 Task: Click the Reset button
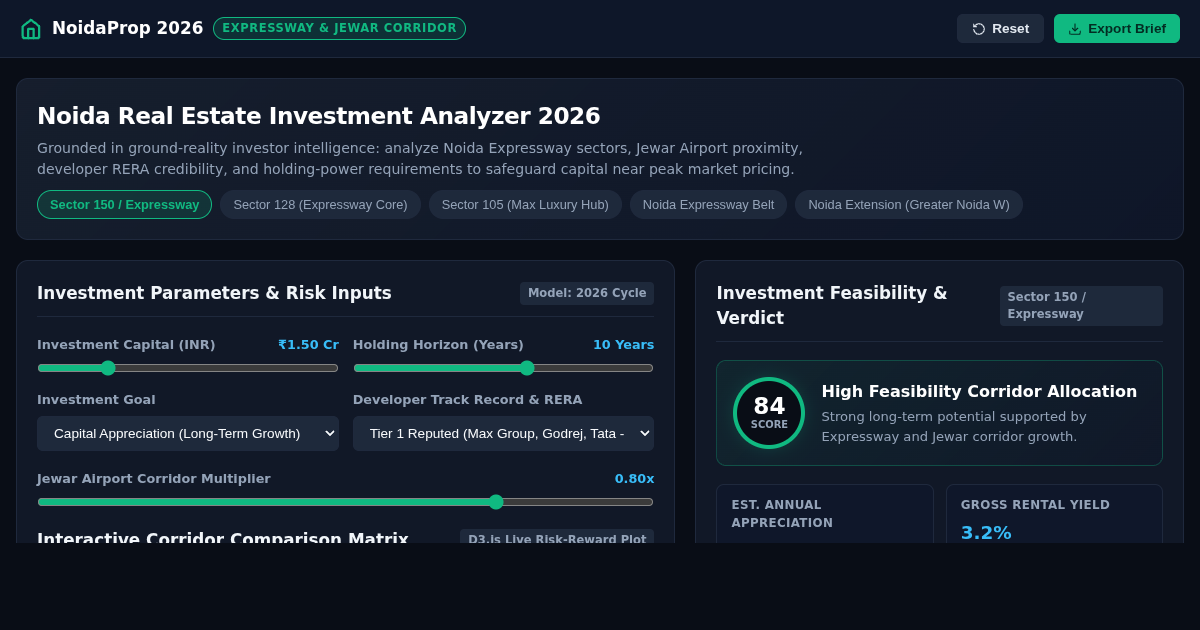point(1000,29)
